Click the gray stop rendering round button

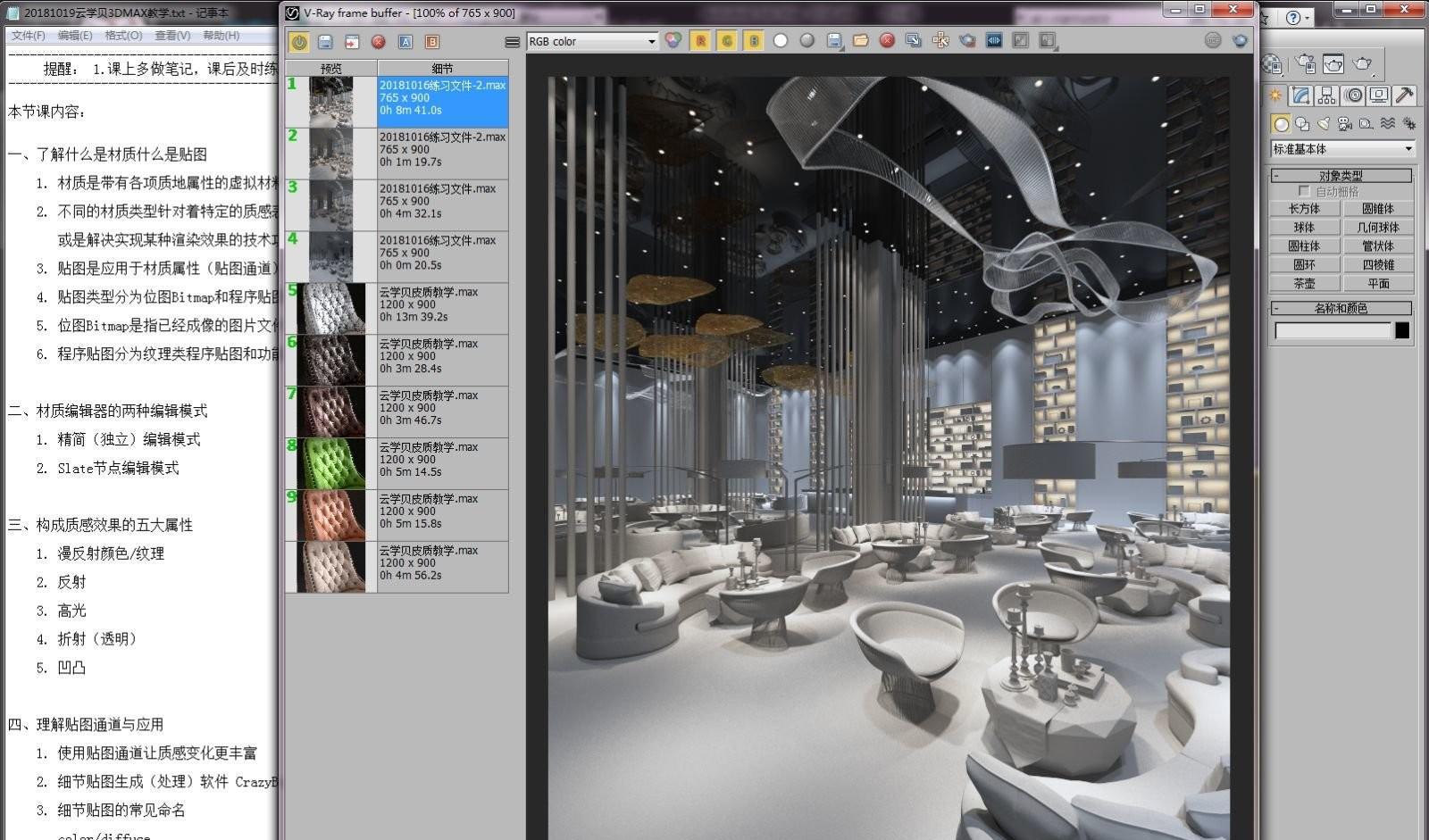click(x=1213, y=40)
